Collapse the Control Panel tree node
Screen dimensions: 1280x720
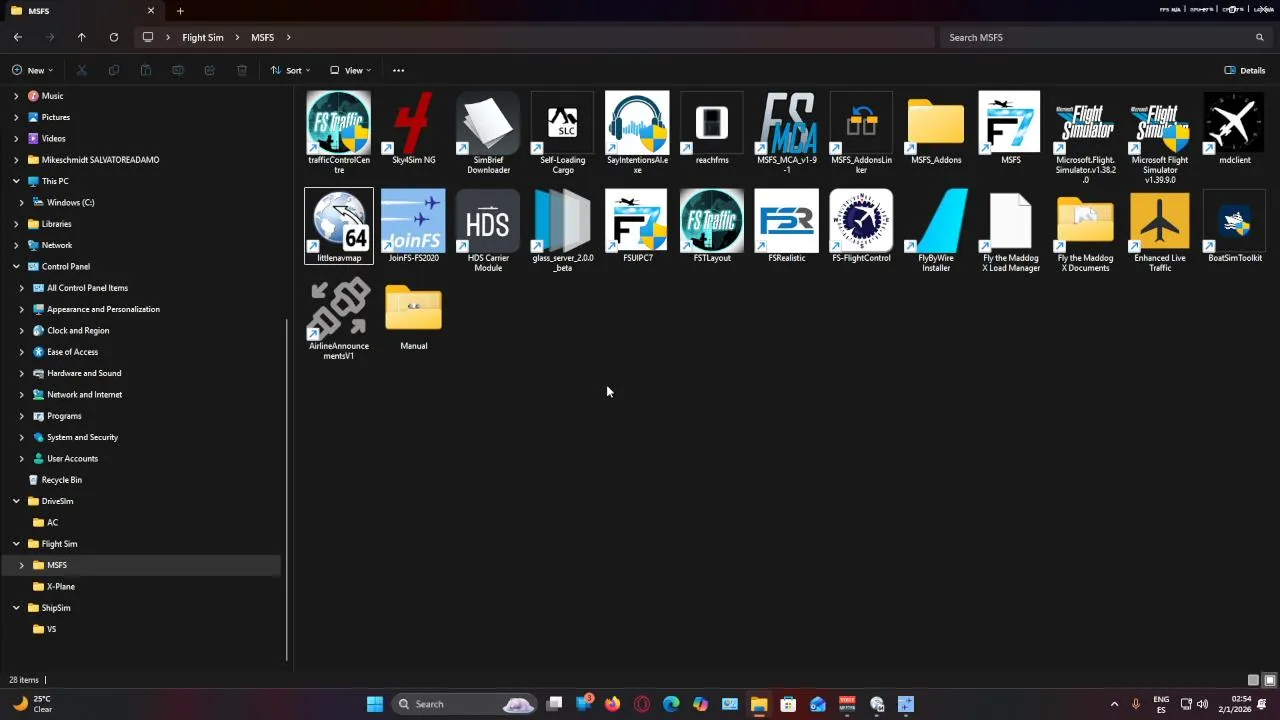tap(16, 266)
